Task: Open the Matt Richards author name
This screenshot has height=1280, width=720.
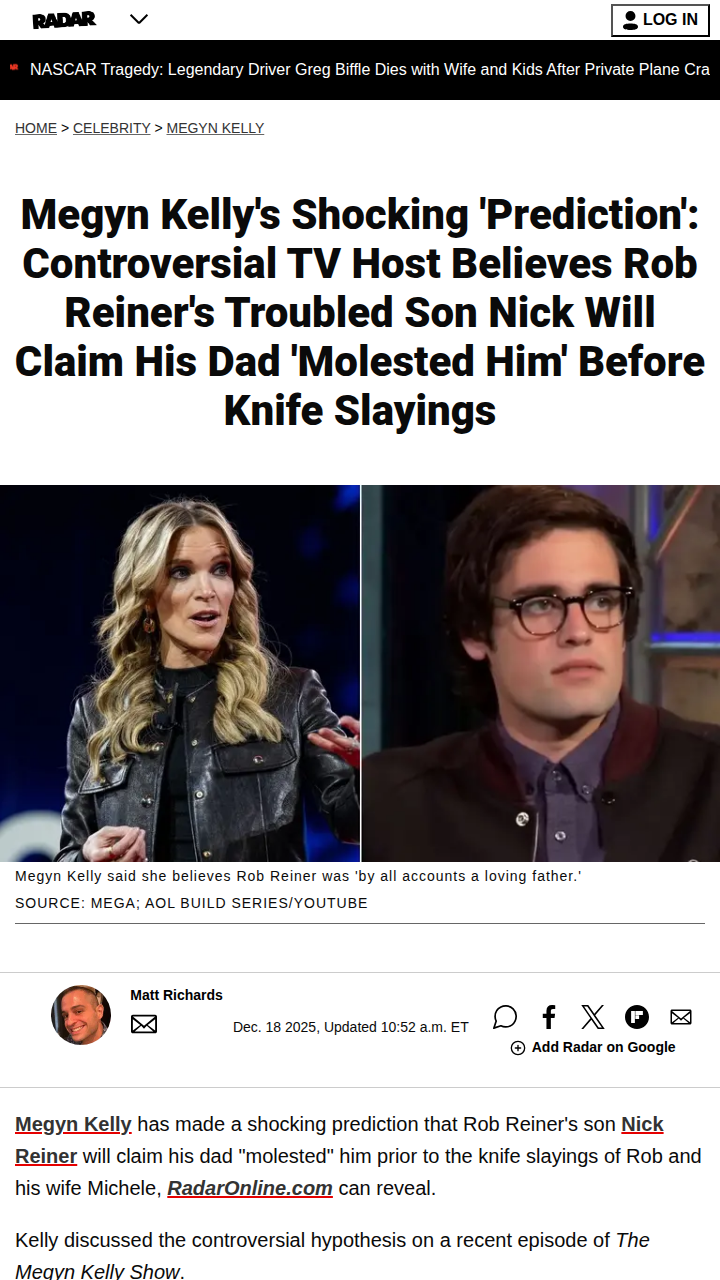Action: 176,995
